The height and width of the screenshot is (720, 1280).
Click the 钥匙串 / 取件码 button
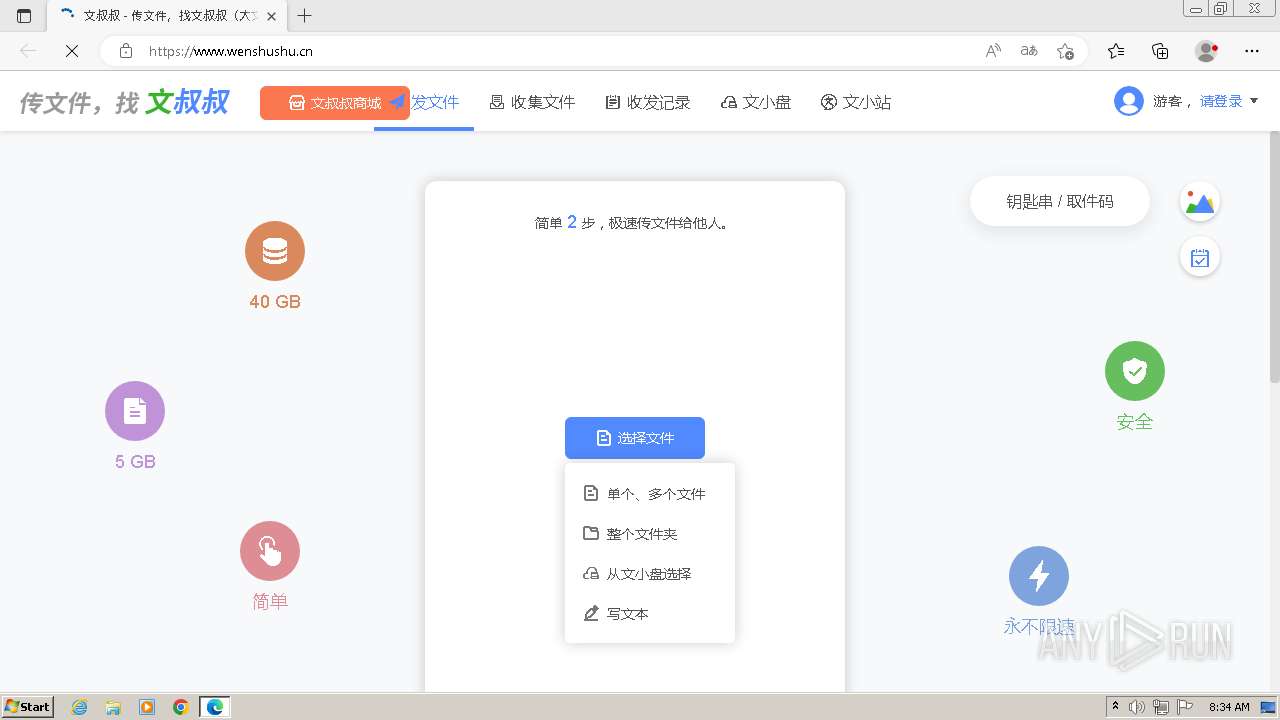tap(1060, 201)
